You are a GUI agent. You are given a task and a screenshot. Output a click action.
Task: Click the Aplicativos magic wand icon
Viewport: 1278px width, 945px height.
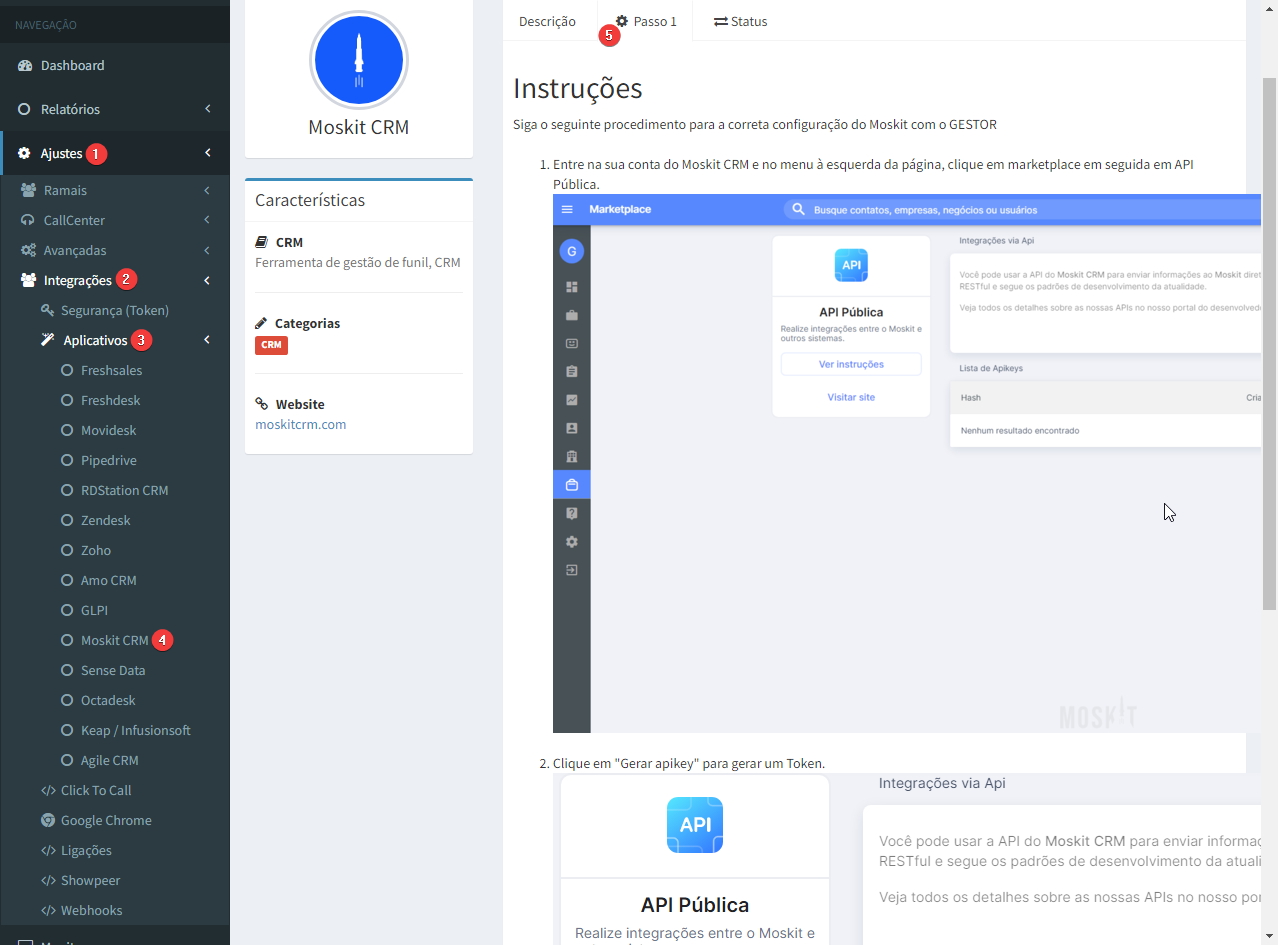[47, 341]
